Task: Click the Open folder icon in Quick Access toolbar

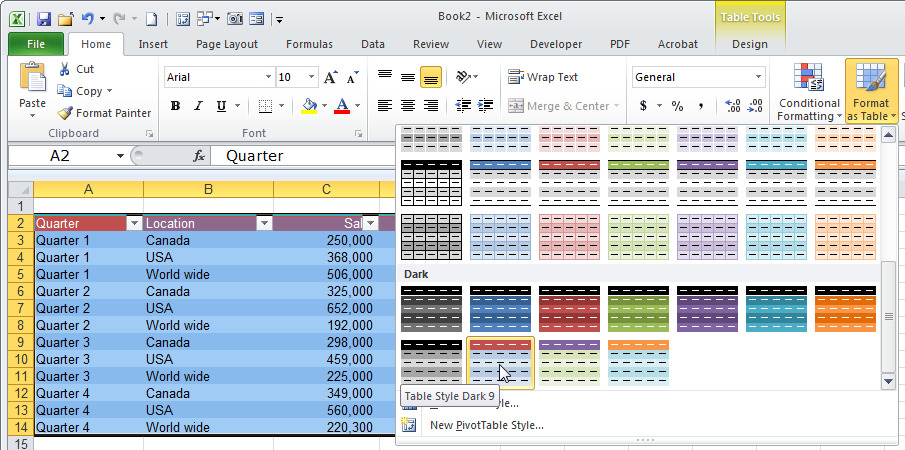Action: pos(65,19)
